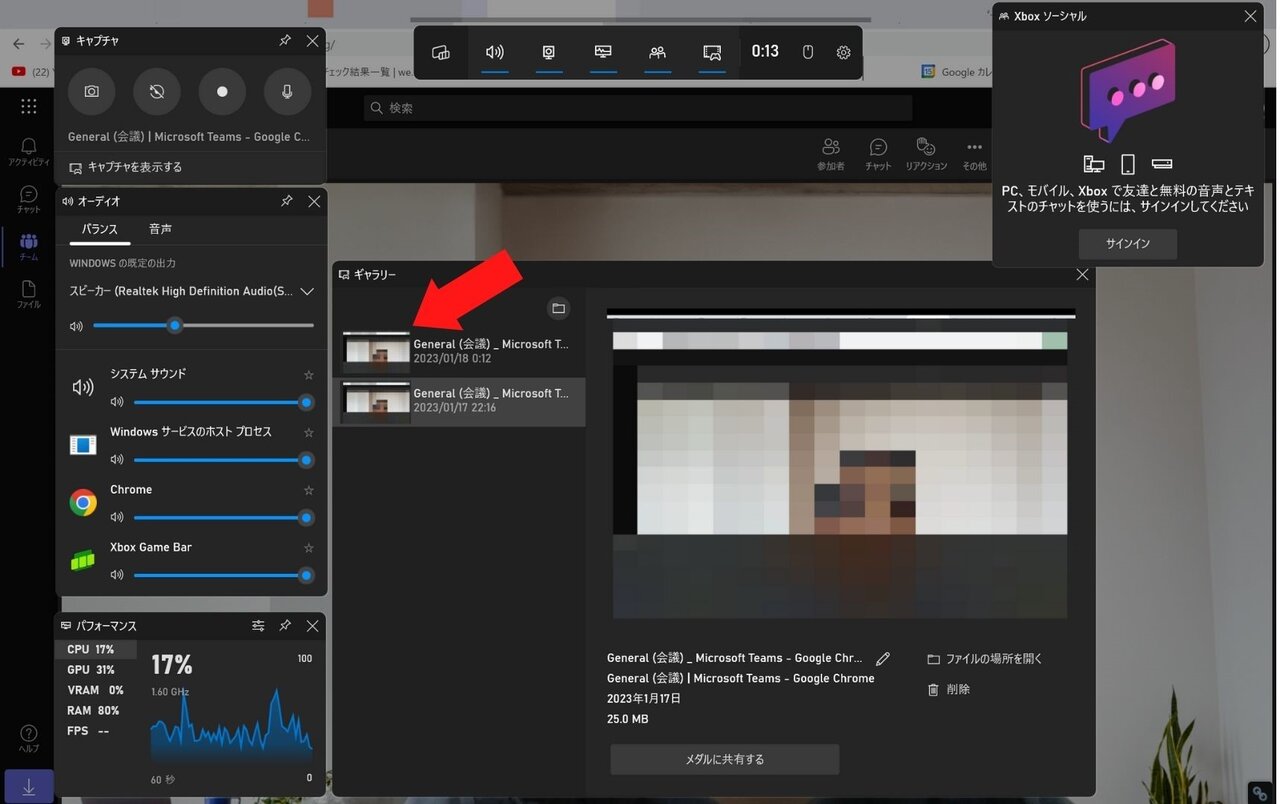The width and height of the screenshot is (1280, 804).
Task: Open その他 options in the Teams meeting
Action: (974, 154)
